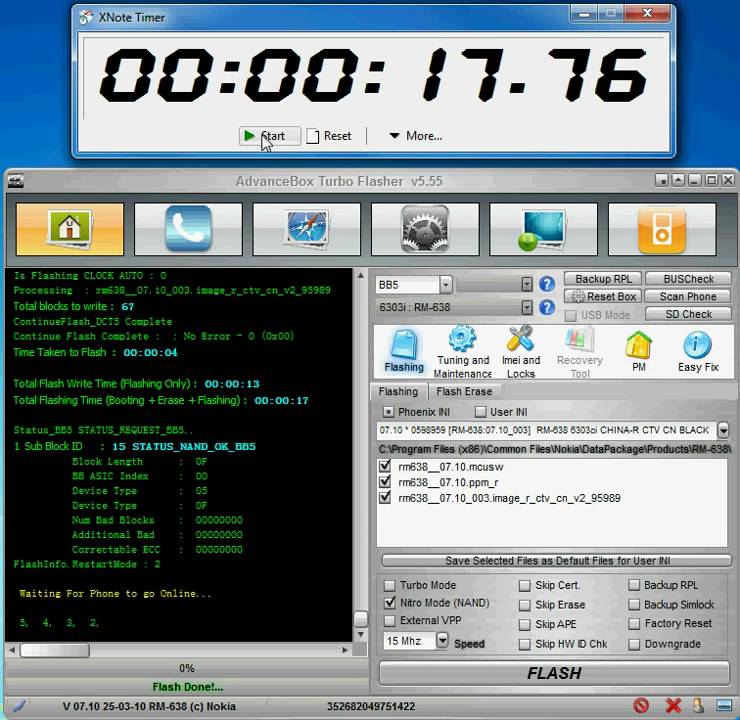Select Phoenix INI option

[388, 412]
